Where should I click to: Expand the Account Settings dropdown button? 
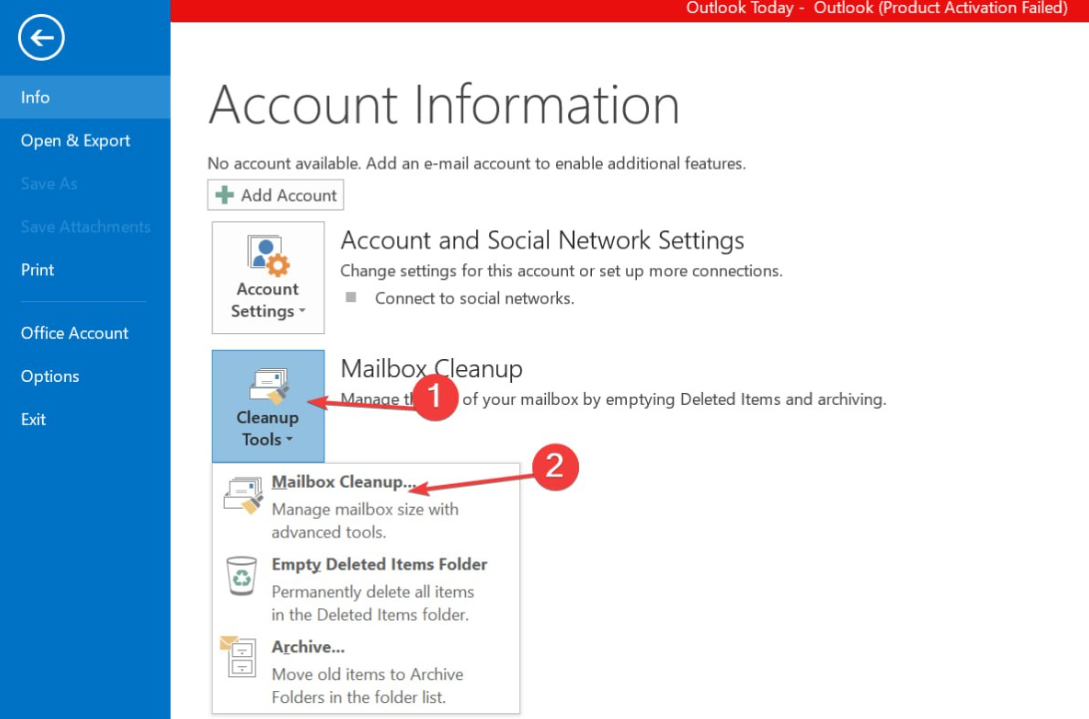(268, 278)
